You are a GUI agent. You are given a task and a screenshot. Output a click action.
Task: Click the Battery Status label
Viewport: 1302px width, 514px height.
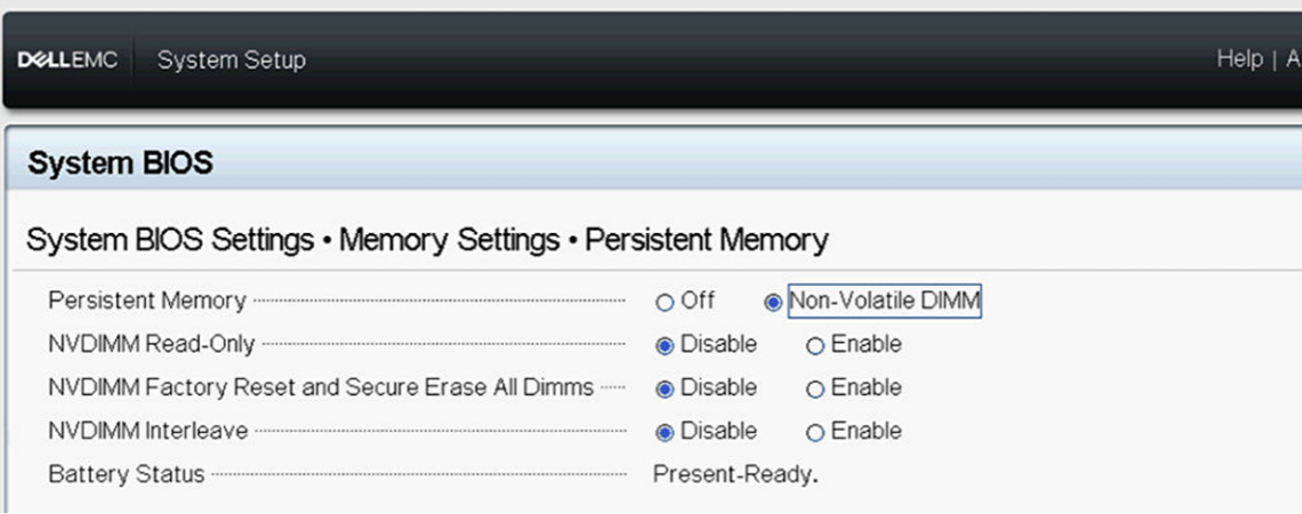tap(126, 475)
